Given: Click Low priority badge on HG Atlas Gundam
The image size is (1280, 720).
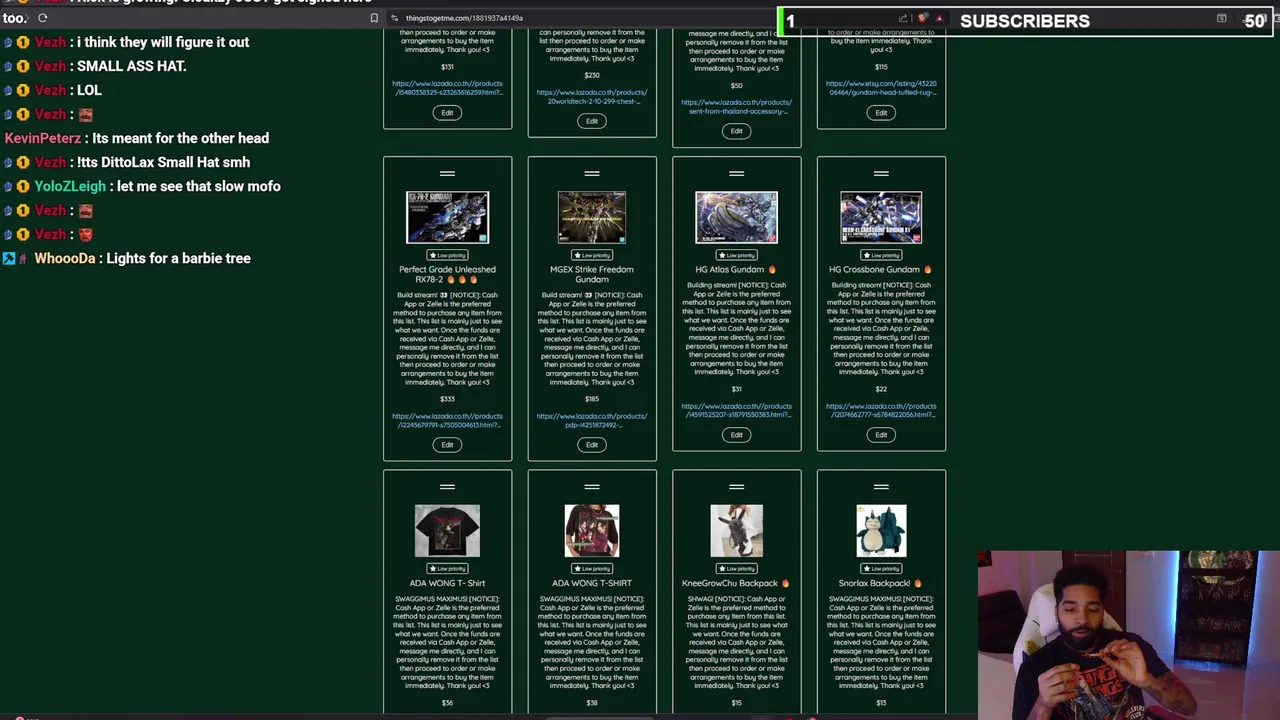Looking at the screenshot, I should 736,255.
